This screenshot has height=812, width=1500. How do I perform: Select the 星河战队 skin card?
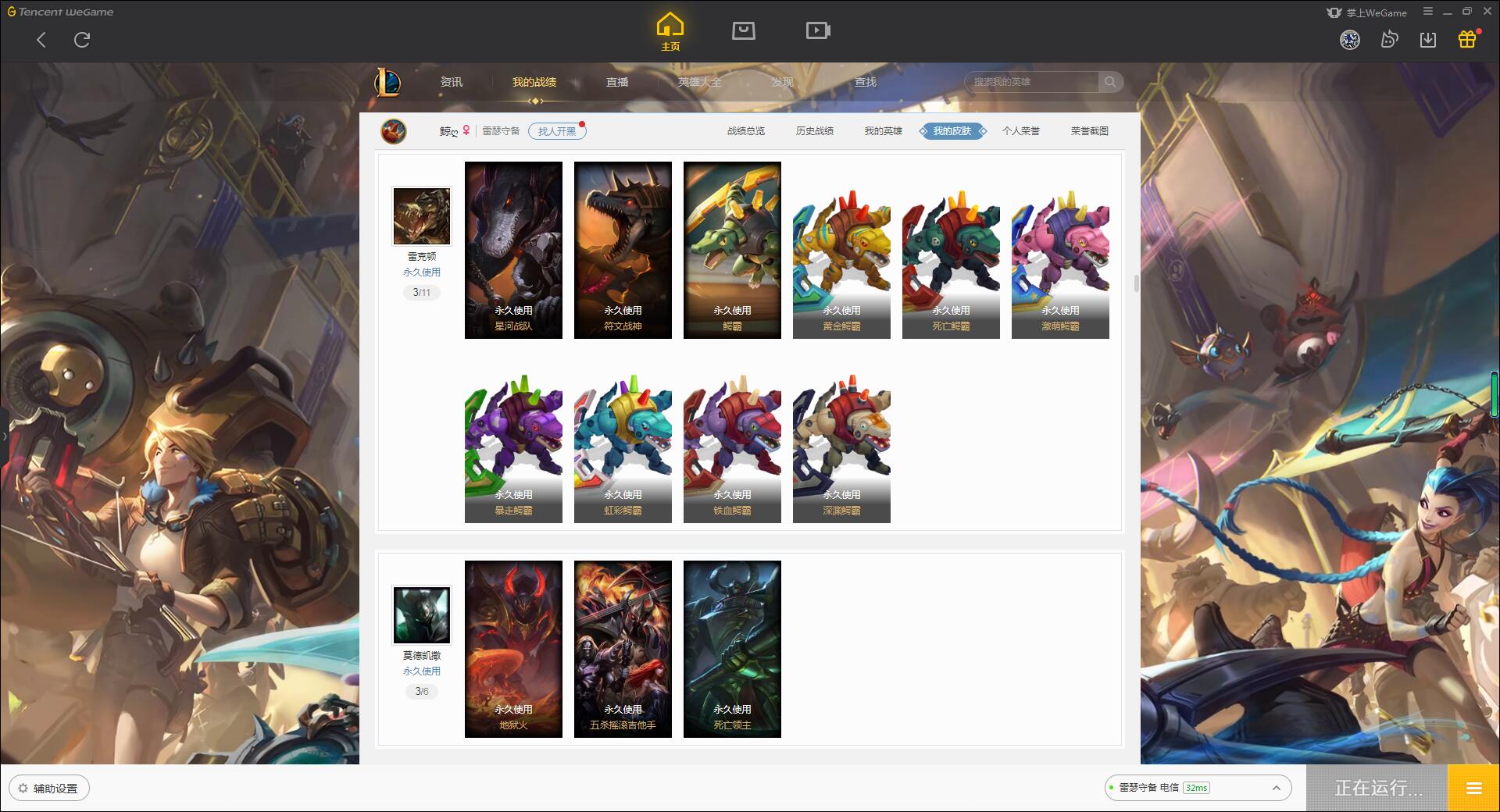point(513,250)
